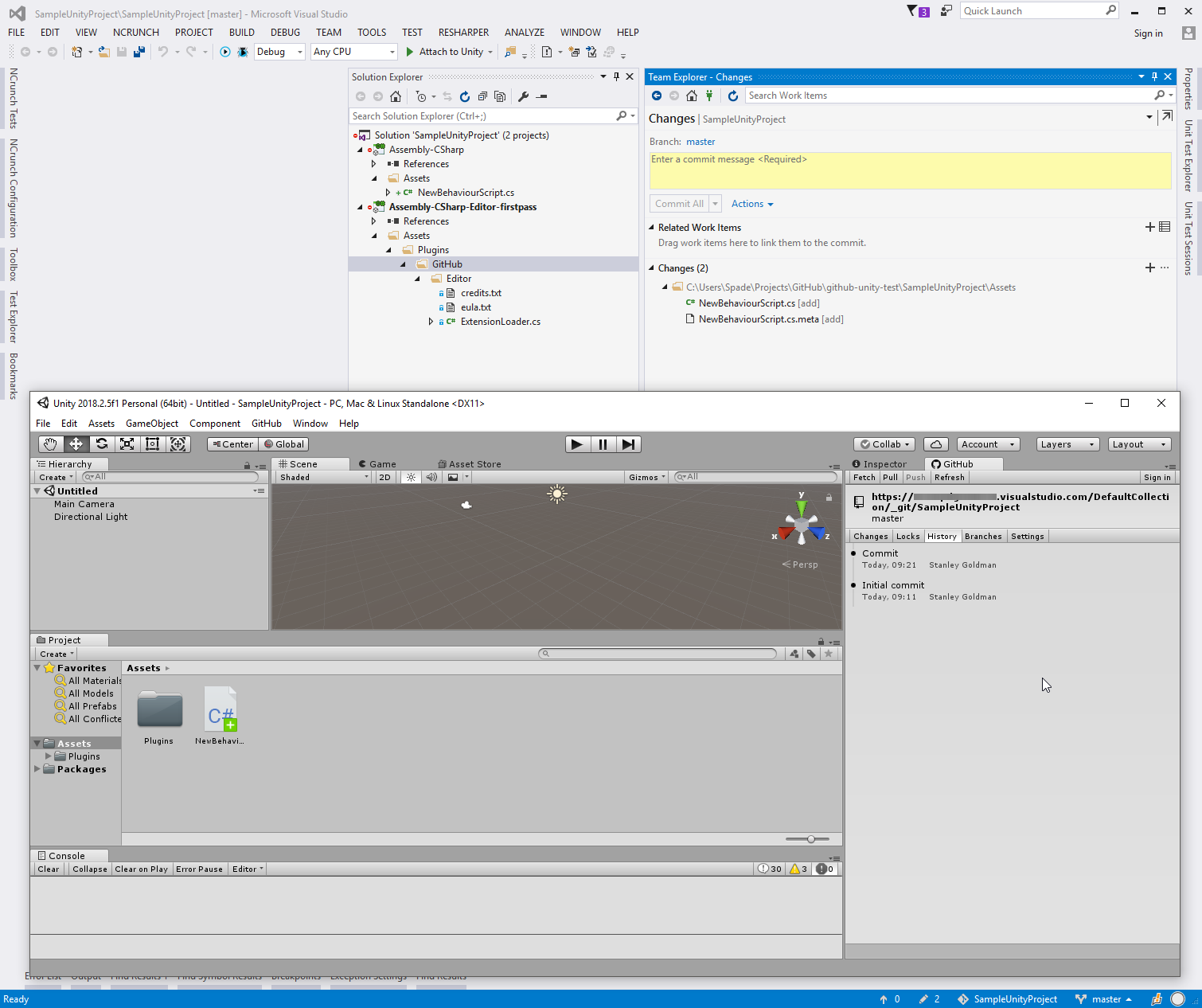Open the Unity Layers dropdown
The image size is (1202, 1008).
1067,444
